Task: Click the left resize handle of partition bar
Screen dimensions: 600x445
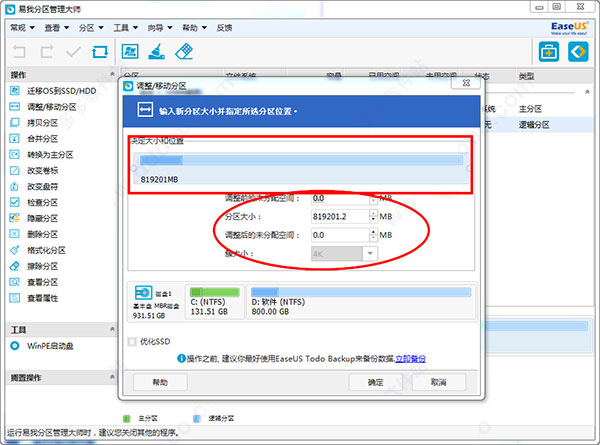Action: pyautogui.click(x=134, y=168)
